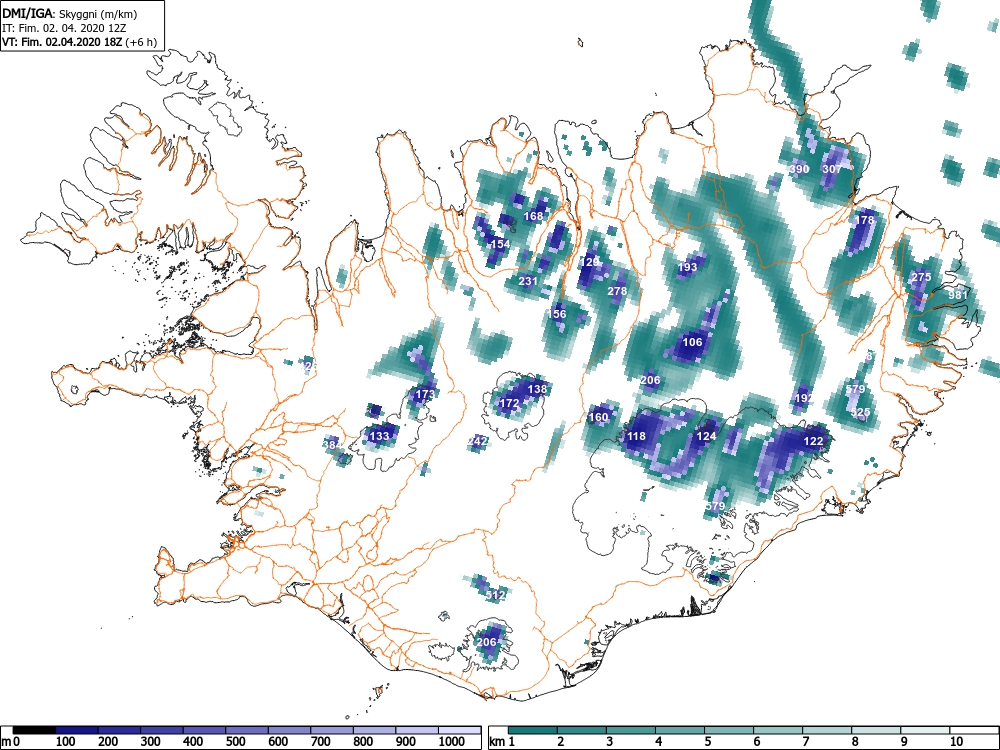Image resolution: width=1000 pixels, height=750 pixels.
Task: Click the '500' label in the metres legend
Action: 236,741
